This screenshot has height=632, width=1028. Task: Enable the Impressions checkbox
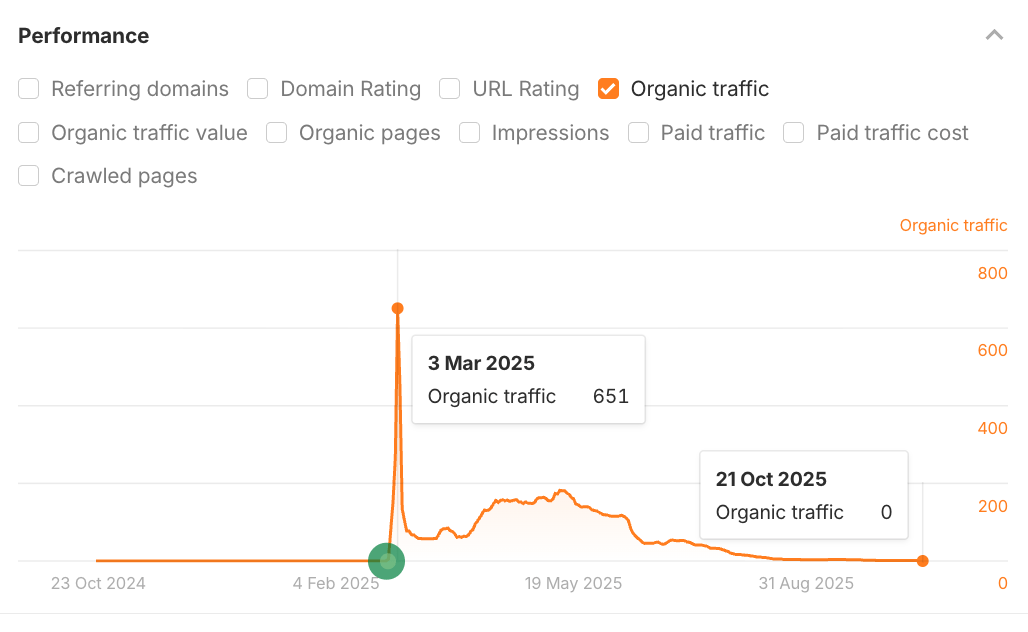tap(469, 132)
